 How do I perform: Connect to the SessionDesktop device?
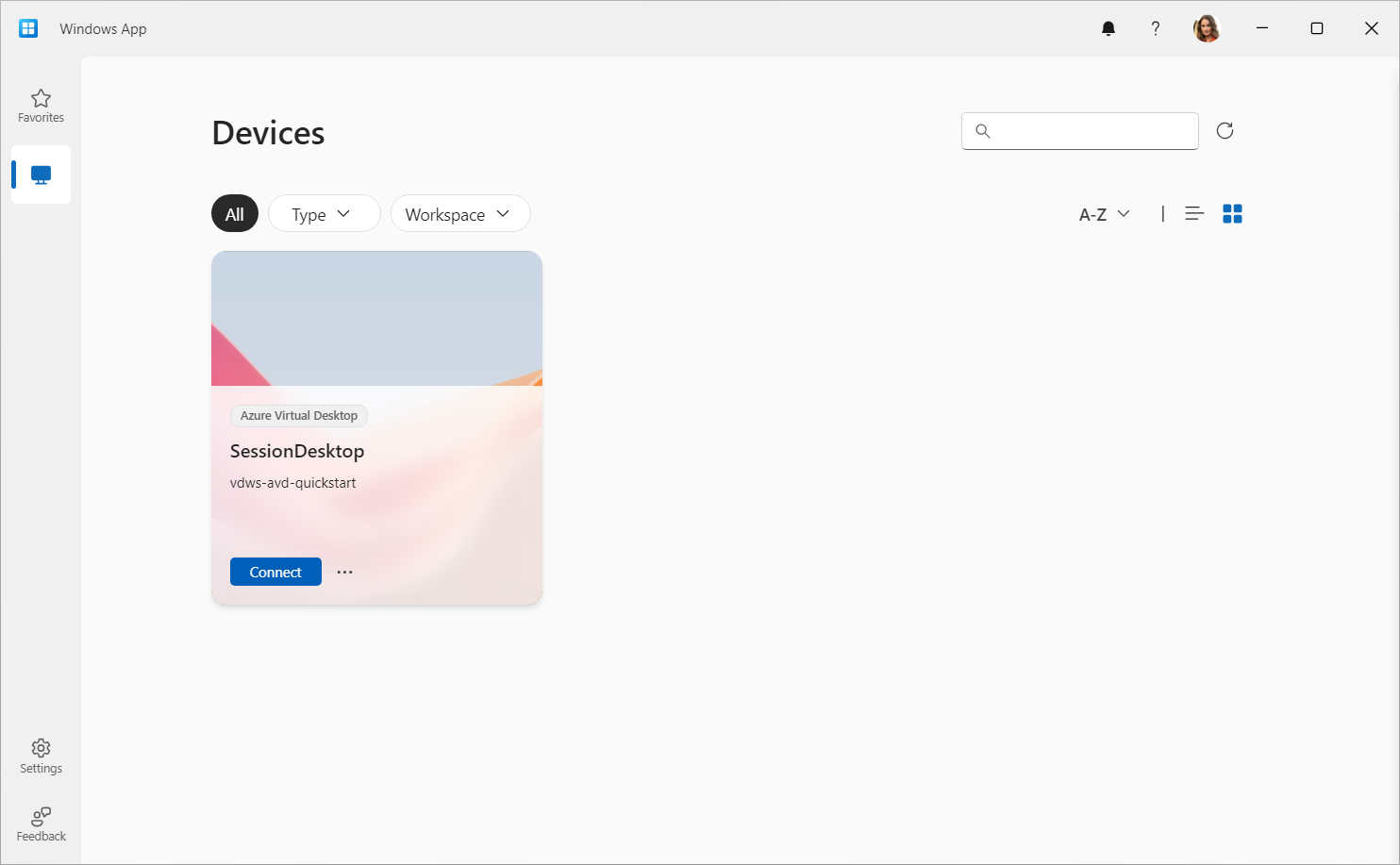(x=275, y=572)
